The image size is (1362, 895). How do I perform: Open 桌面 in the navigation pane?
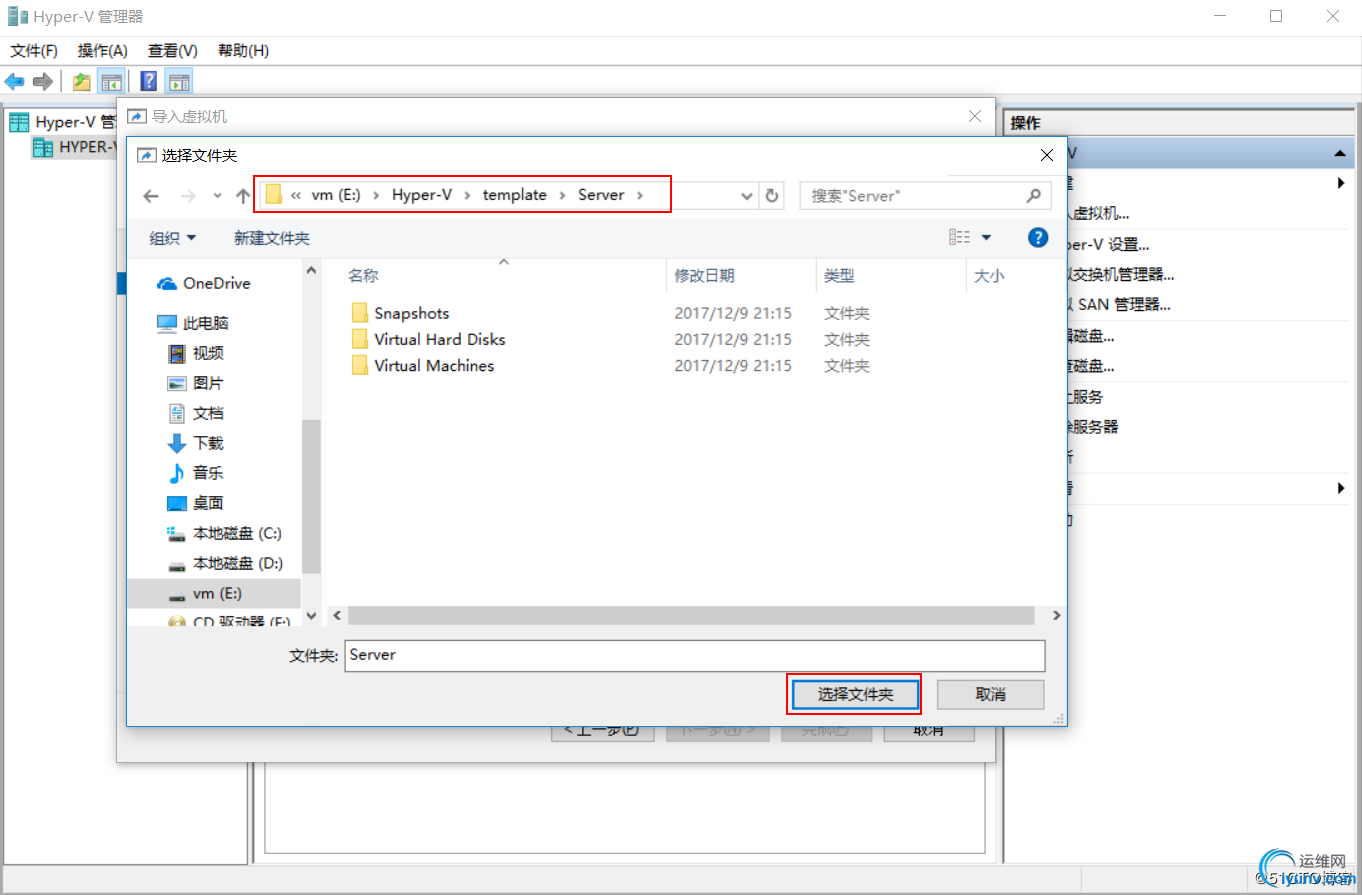click(195, 503)
